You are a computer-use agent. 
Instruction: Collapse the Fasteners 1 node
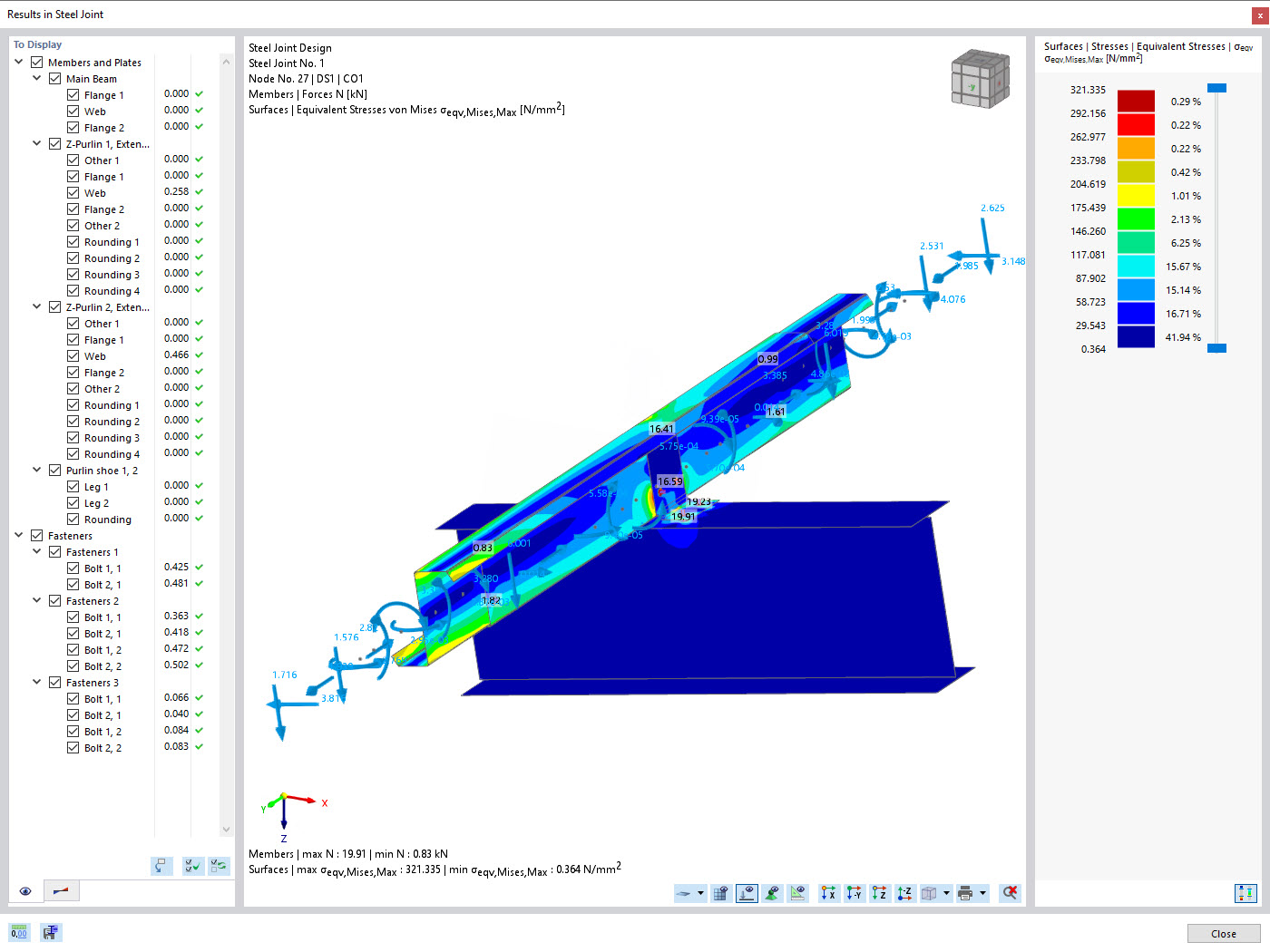37,552
